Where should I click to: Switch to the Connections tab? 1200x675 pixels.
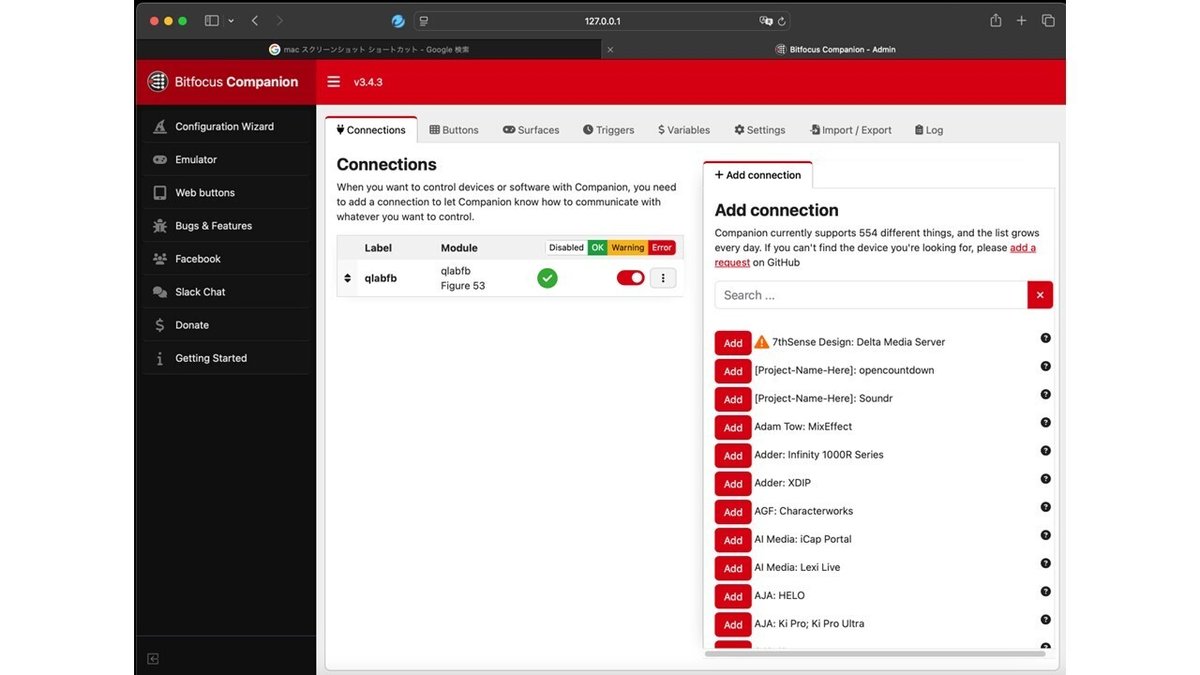click(371, 130)
